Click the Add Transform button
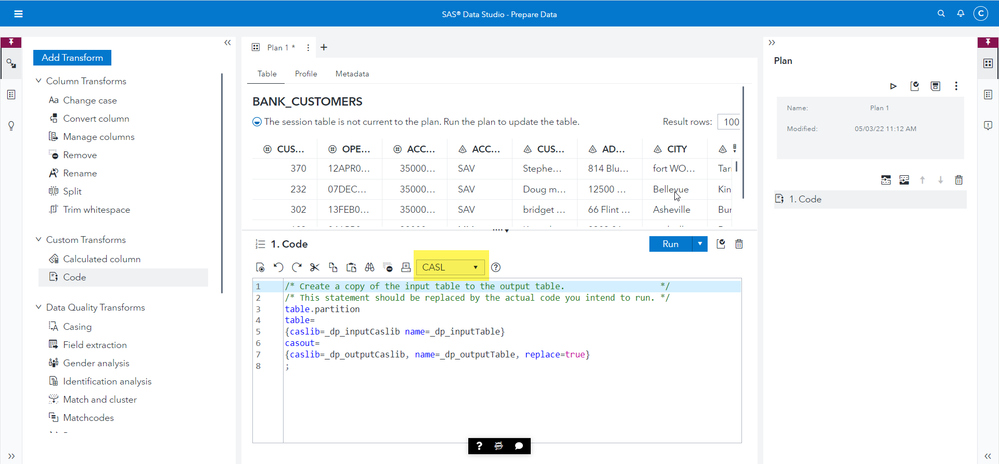The height and width of the screenshot is (464, 999). pyautogui.click(x=72, y=58)
